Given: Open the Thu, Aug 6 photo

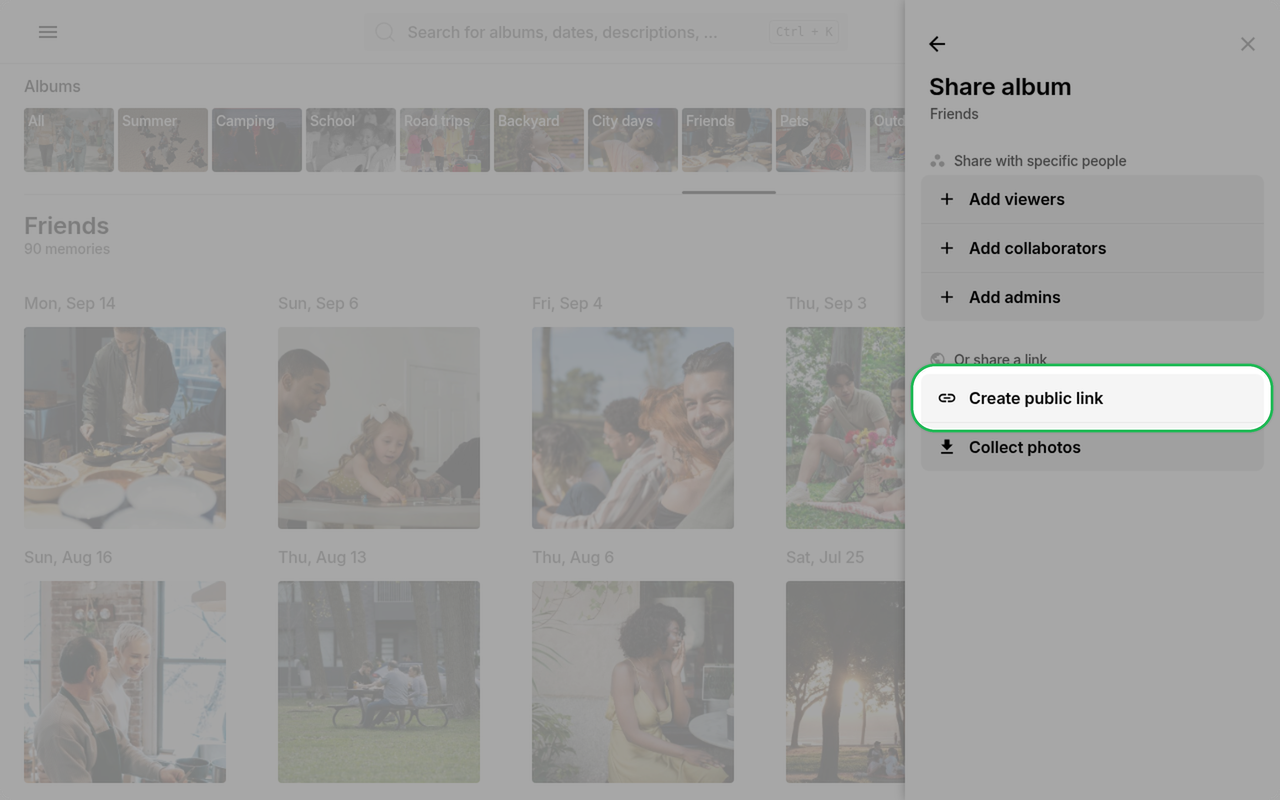Looking at the screenshot, I should pos(633,682).
